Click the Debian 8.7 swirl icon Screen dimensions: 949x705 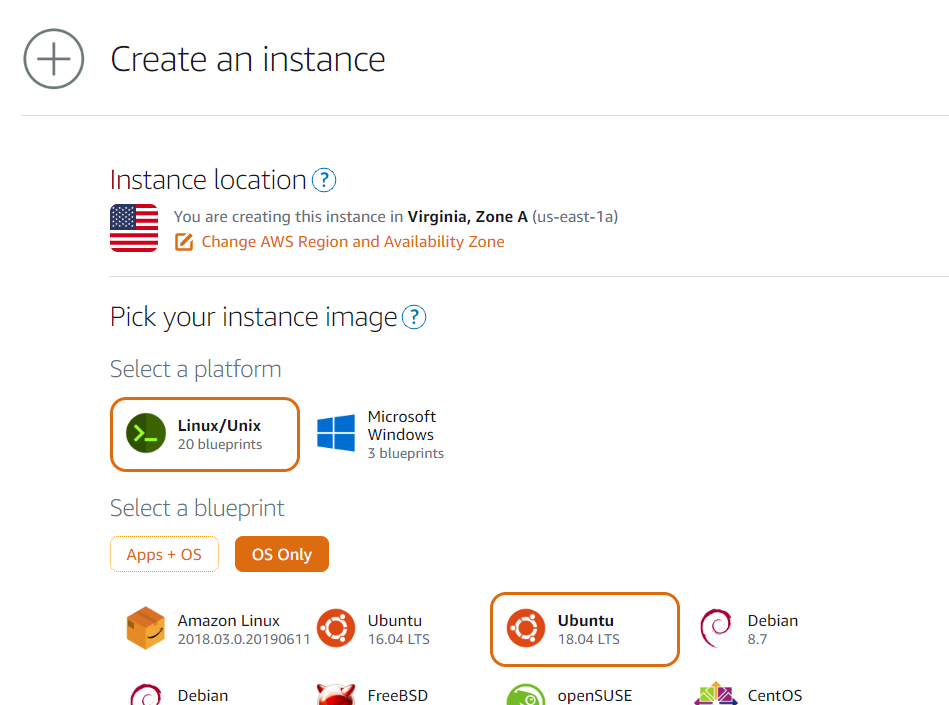pos(716,628)
